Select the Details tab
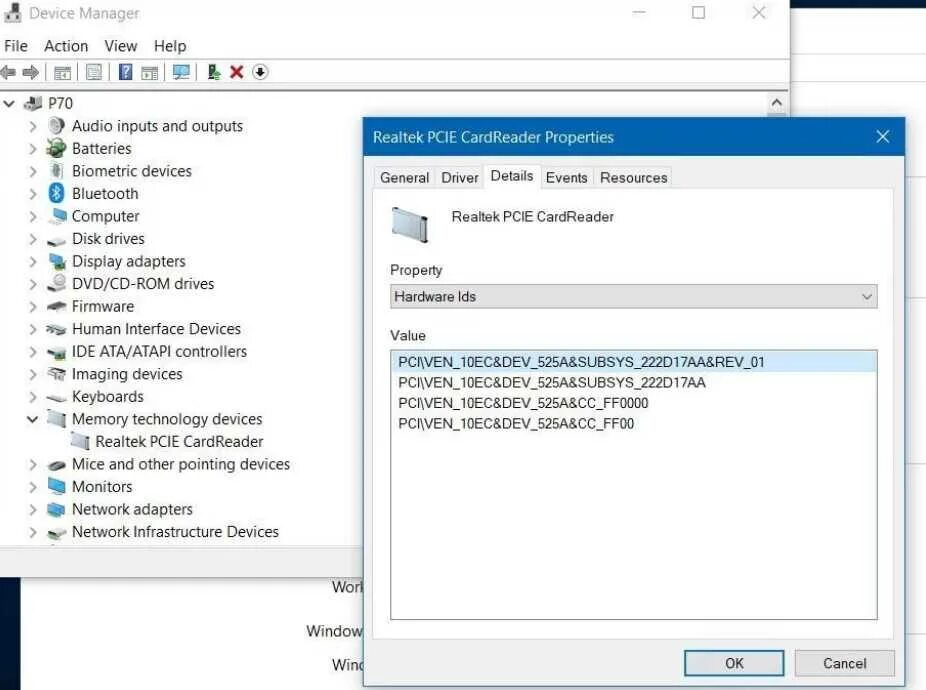926x690 pixels. pyautogui.click(x=512, y=176)
